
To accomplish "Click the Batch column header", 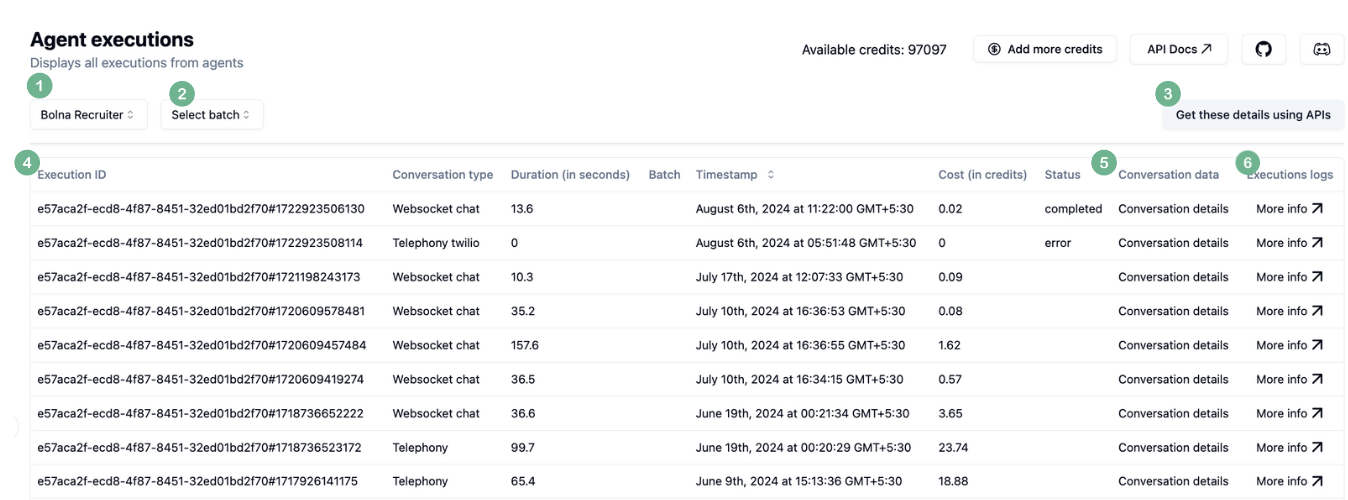I will pos(664,175).
